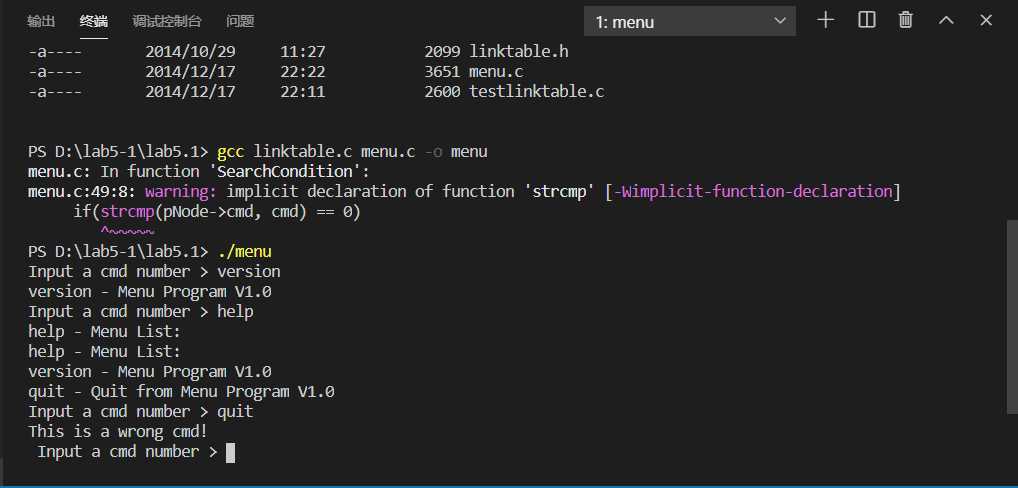Open the 调试控制台 tab

(167, 21)
